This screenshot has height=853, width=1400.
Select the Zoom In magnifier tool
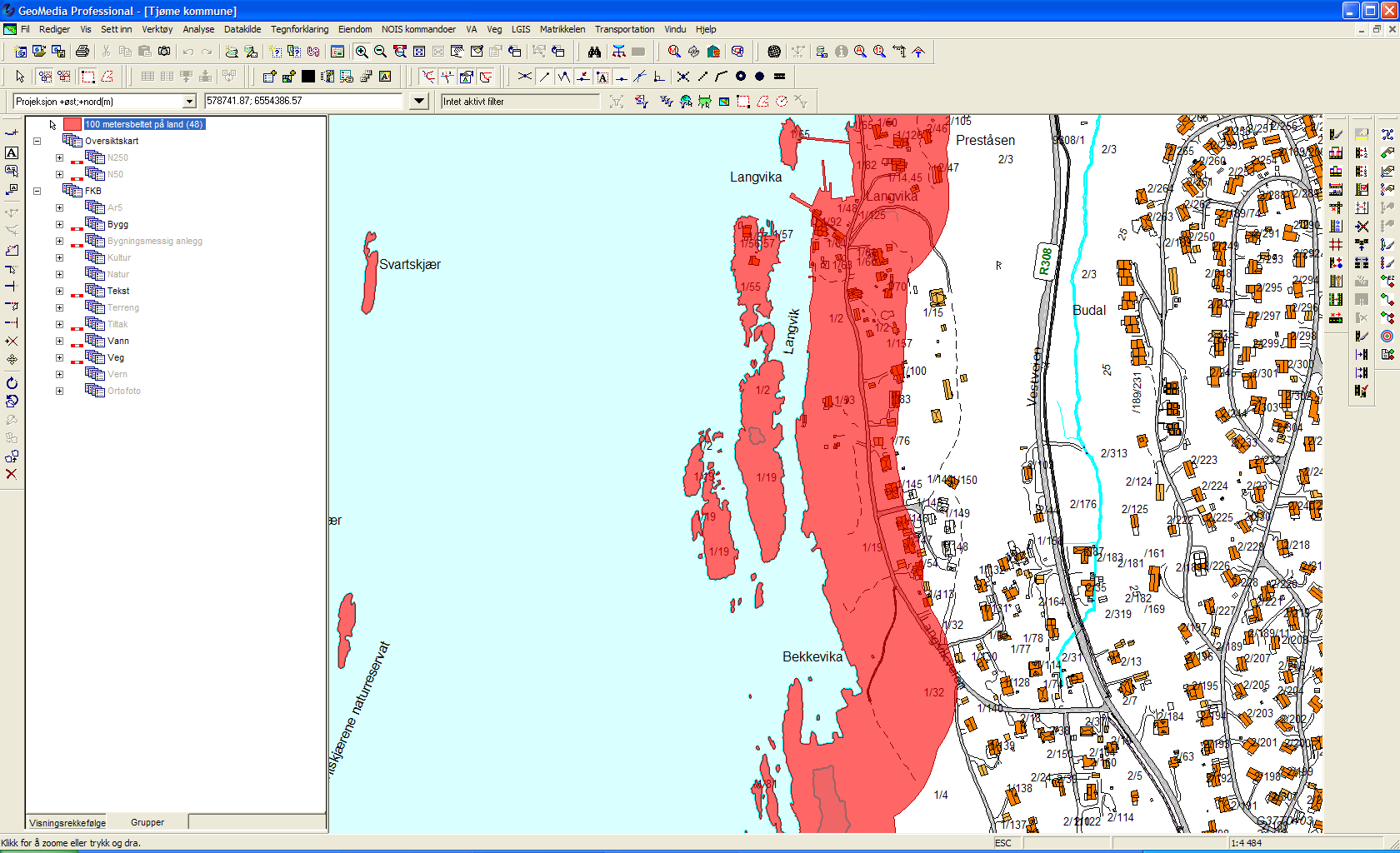pyautogui.click(x=362, y=52)
